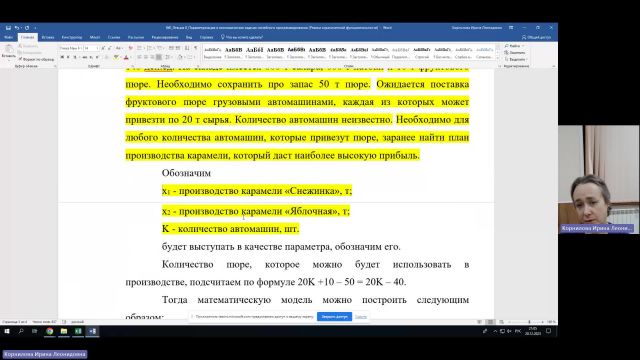The width and height of the screenshot is (640, 360).
Task: Switch to the Главная ribbon tab
Action: click(28, 37)
